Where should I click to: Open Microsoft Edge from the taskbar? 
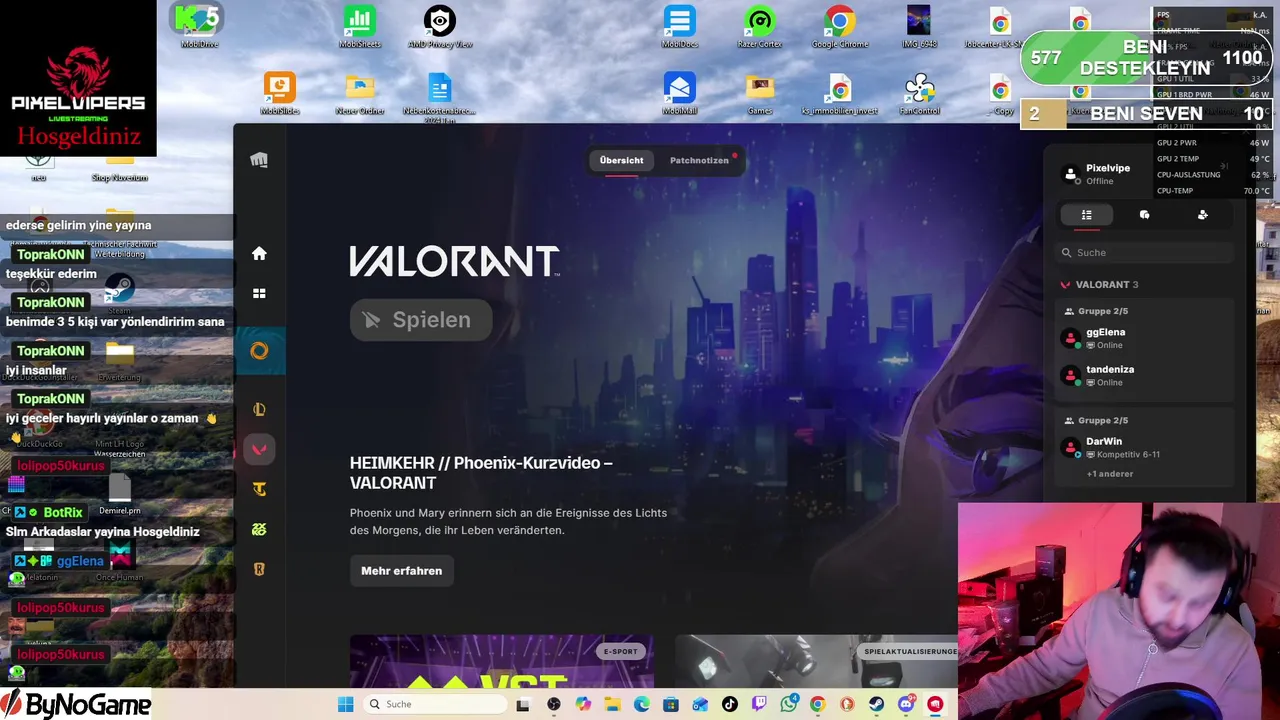(x=642, y=704)
